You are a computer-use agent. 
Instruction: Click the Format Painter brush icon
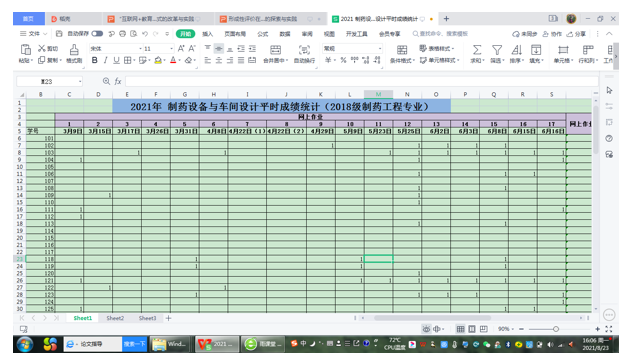pyautogui.click(x=74, y=50)
